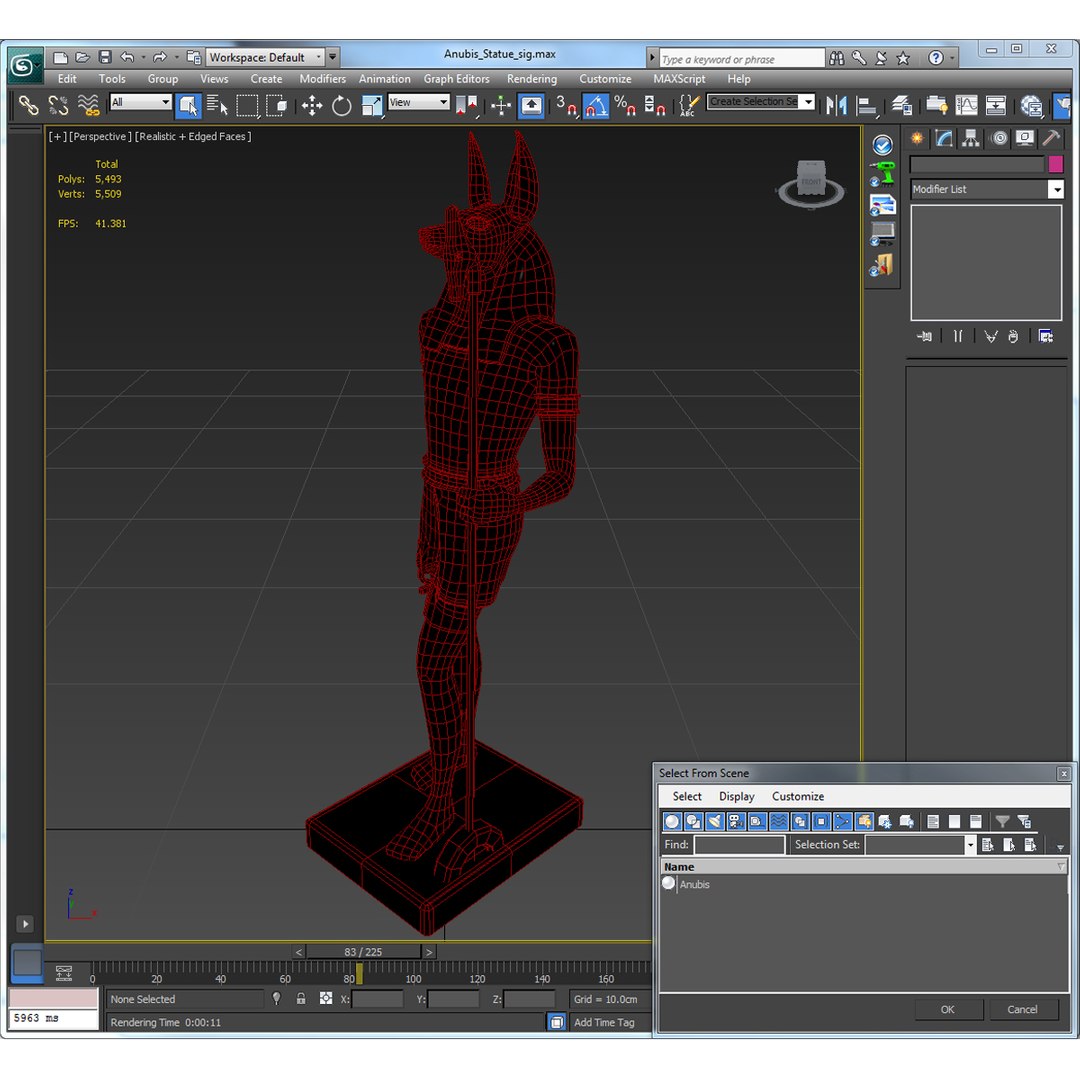Open the 3ds Max application menu logo
1080x1080 pixels.
(x=23, y=65)
